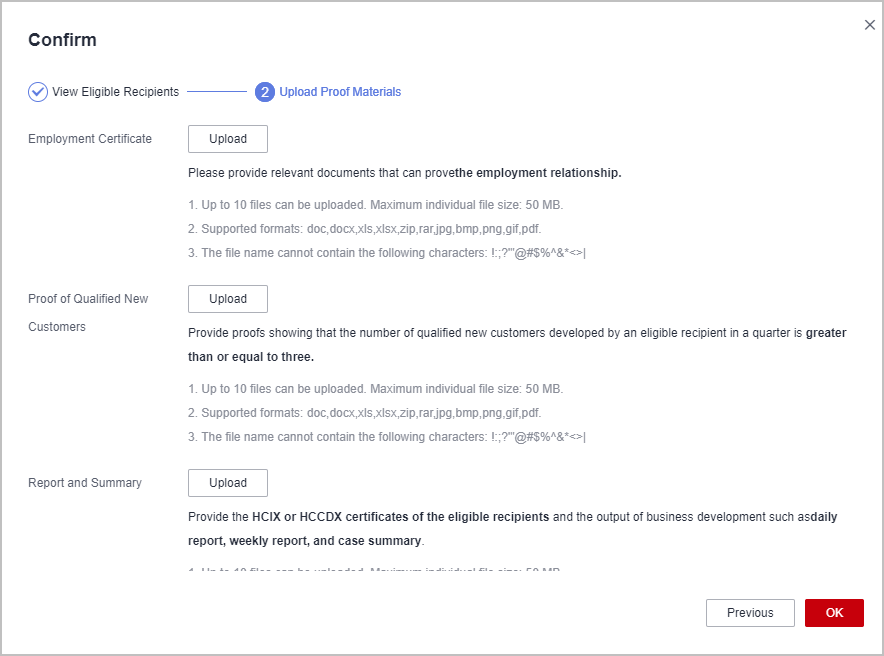Click the step 2 number circle icon
This screenshot has height=656, width=884.
pyautogui.click(x=265, y=92)
